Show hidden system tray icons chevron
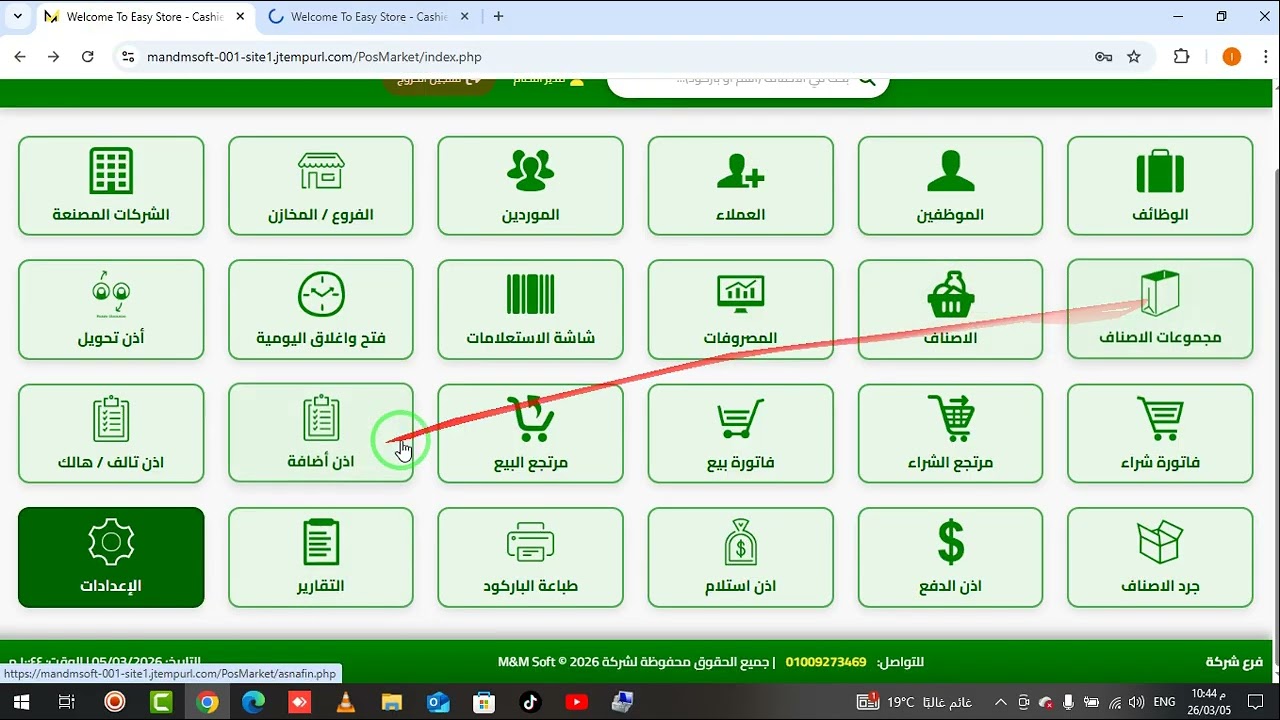The height and width of the screenshot is (720, 1280). tap(1000, 702)
